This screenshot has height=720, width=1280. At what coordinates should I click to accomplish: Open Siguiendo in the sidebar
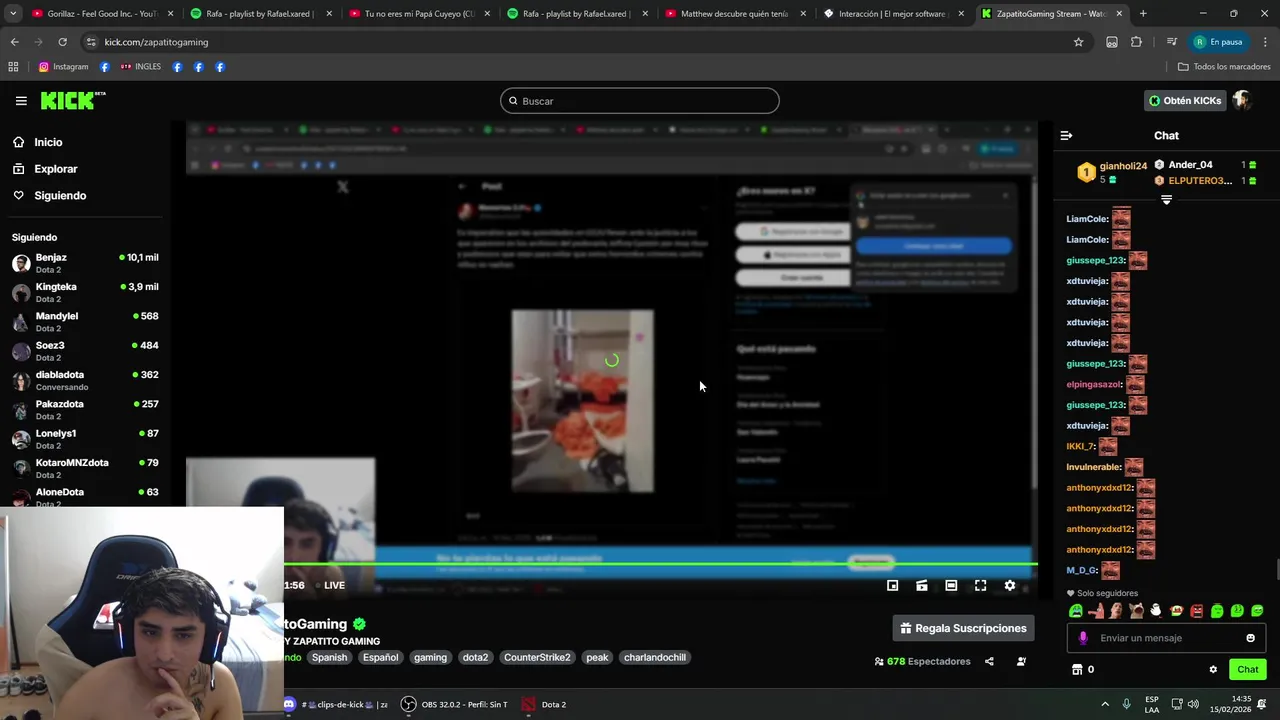pos(59,196)
